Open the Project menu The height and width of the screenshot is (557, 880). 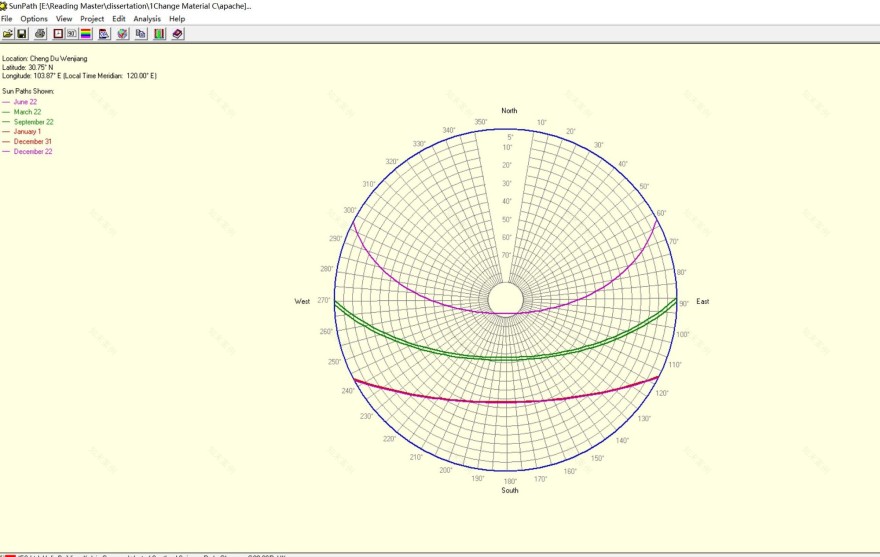[92, 19]
